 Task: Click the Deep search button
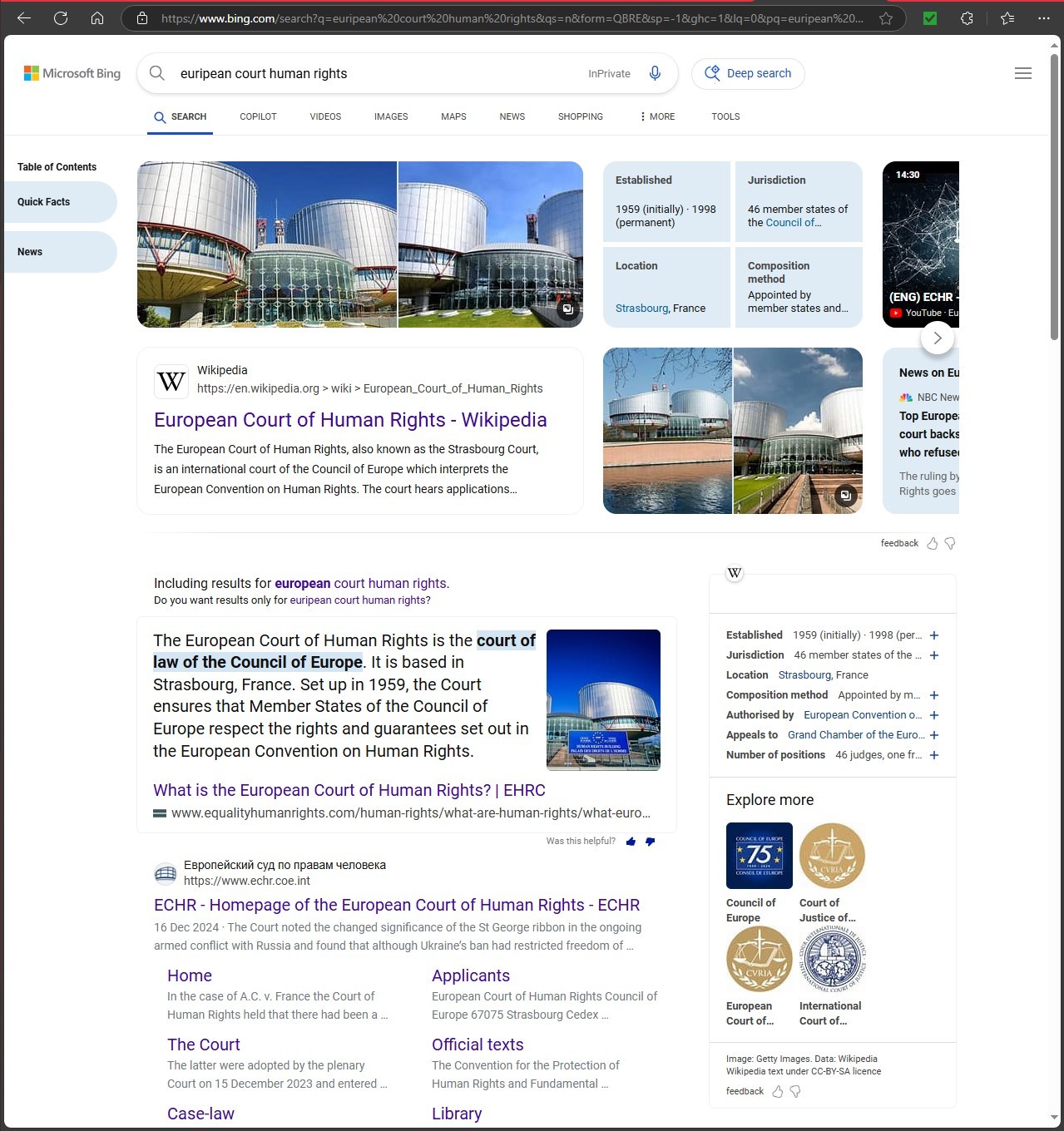[x=748, y=73]
